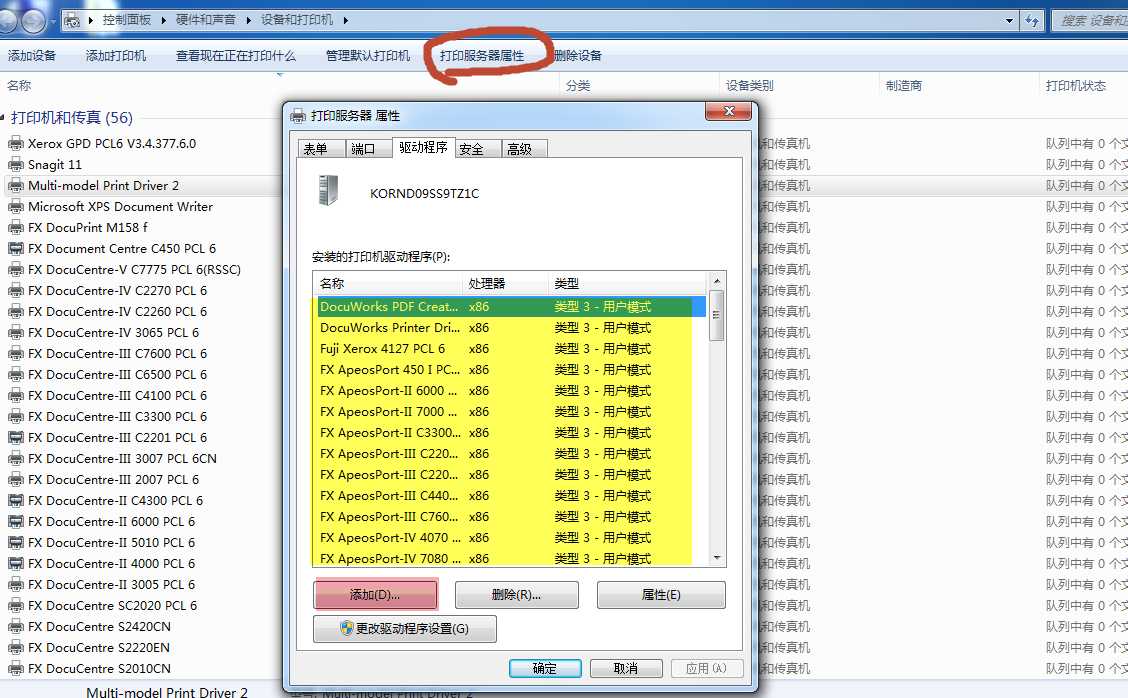Click 添加设备 in the toolbar
This screenshot has height=698, width=1128.
[x=32, y=55]
